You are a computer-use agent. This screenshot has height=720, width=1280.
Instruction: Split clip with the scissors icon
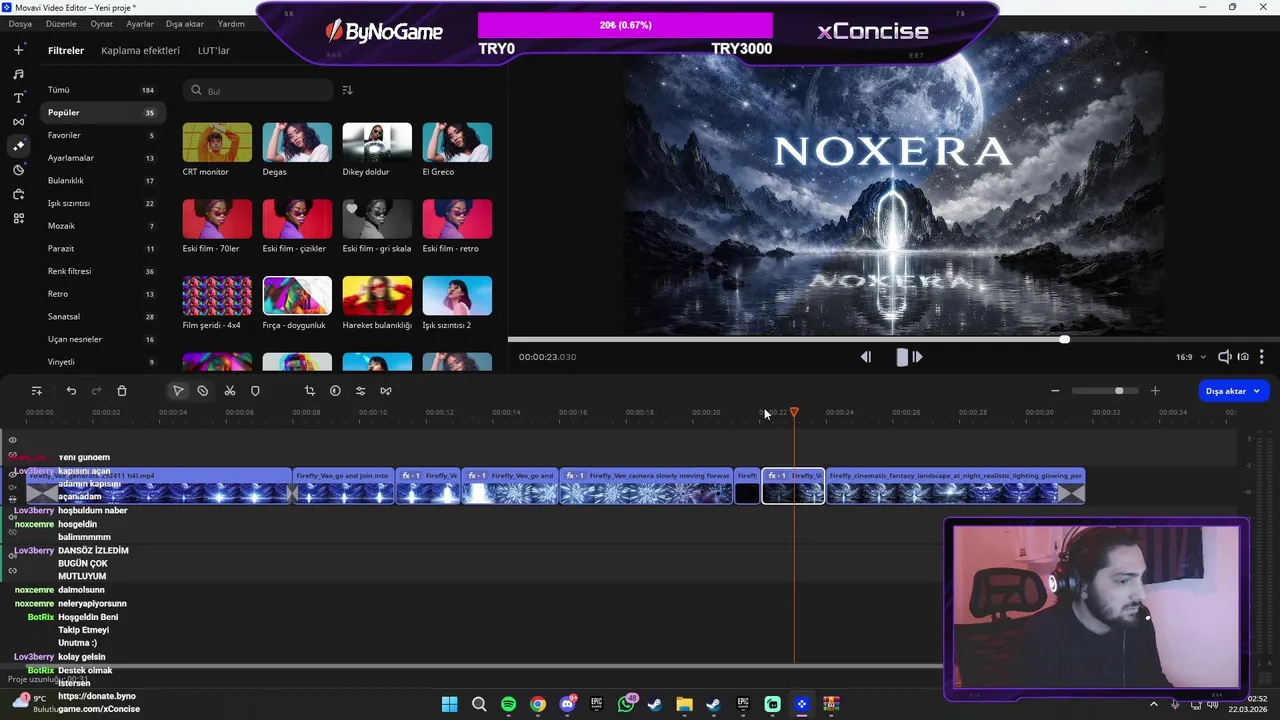pyautogui.click(x=230, y=391)
